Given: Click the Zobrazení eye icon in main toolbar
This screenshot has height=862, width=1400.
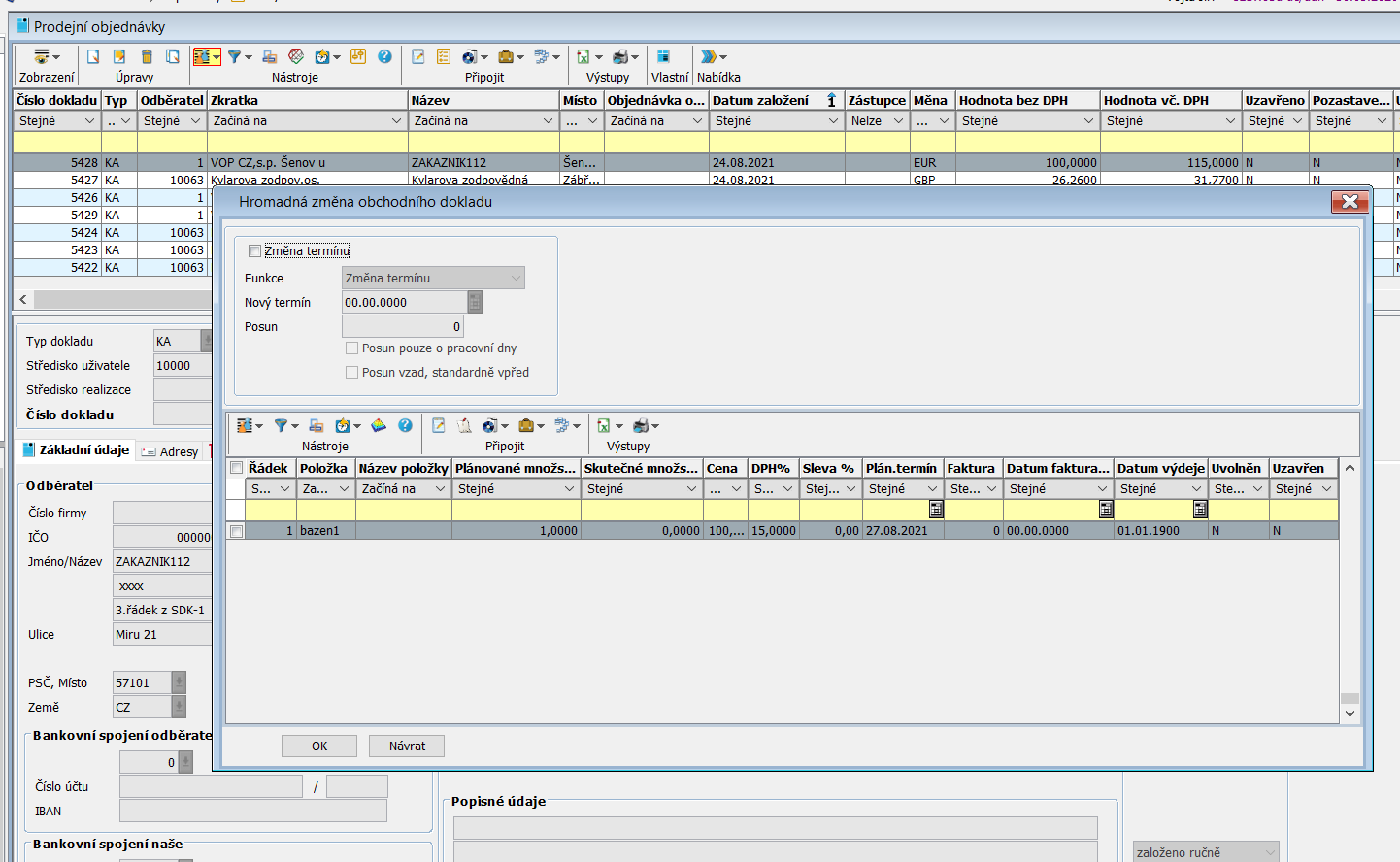Looking at the screenshot, I should [42, 57].
